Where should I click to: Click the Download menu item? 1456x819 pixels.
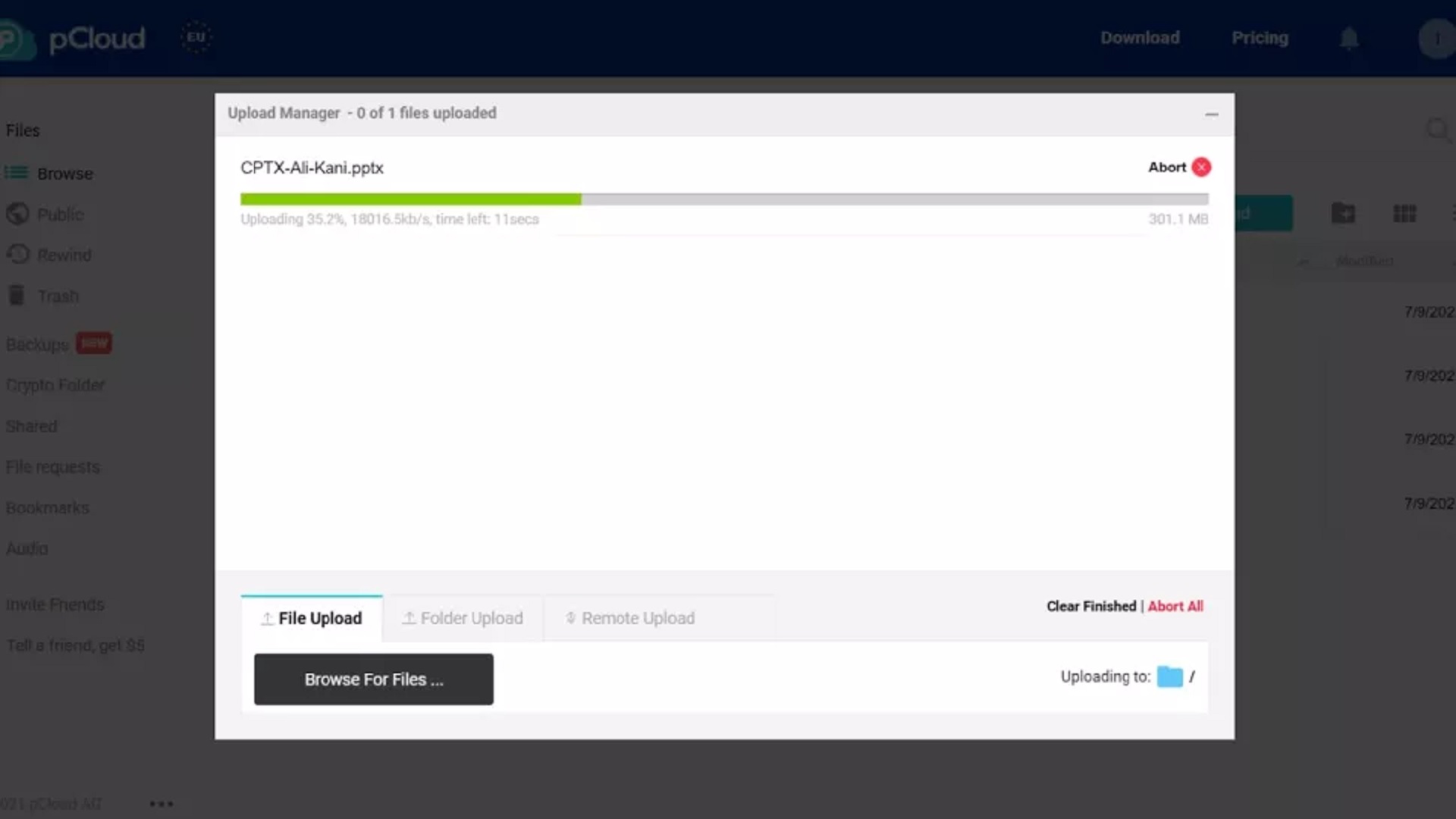1140,37
